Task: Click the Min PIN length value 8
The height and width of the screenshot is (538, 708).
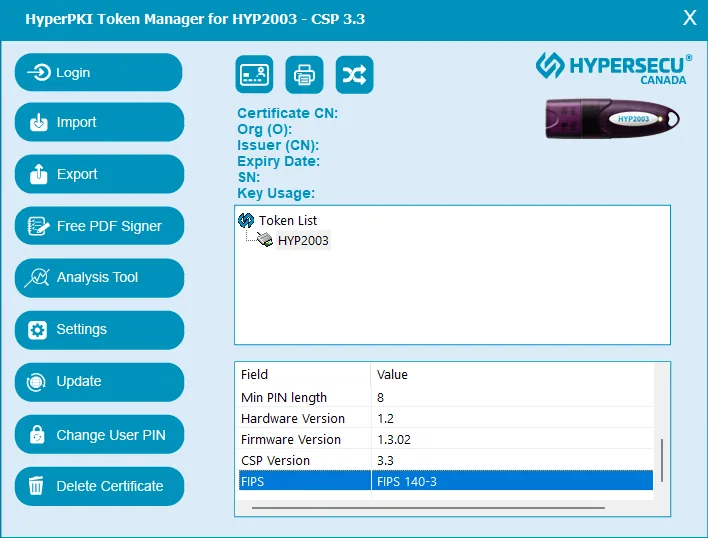Action: pyautogui.click(x=380, y=398)
